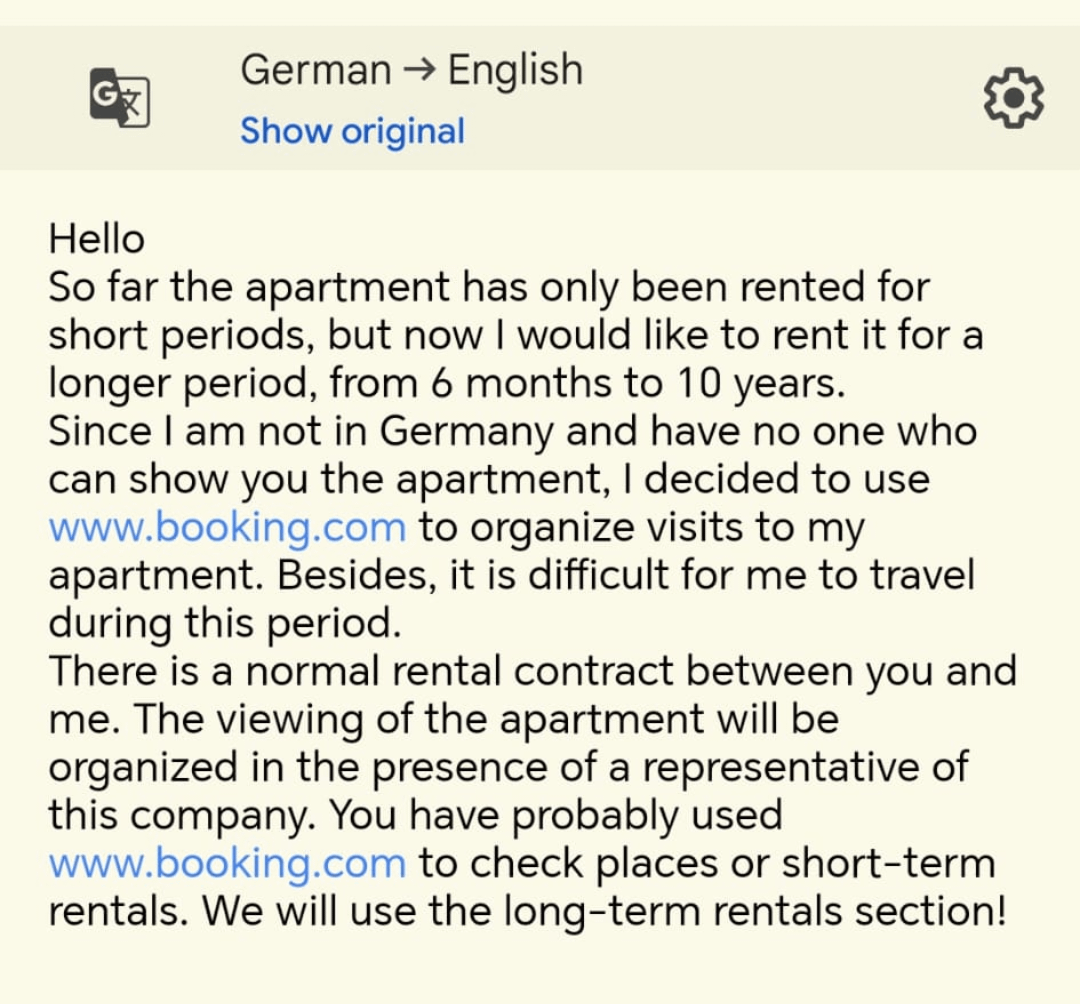This screenshot has height=1004, width=1080.
Task: Tap the phrase 'I decided to use'
Action: point(776,479)
